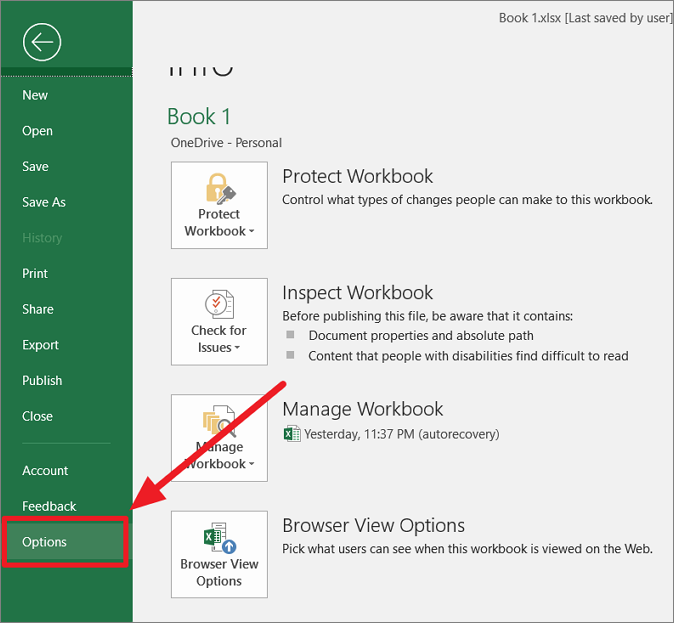Click the lock and key Protect Workbook icon
The width and height of the screenshot is (674, 623).
click(x=220, y=188)
